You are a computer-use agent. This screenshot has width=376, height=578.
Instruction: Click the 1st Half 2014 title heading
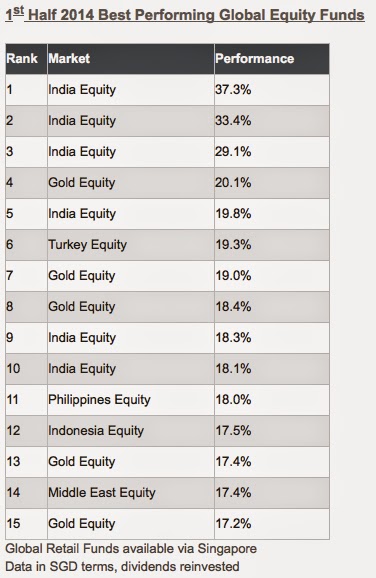(x=185, y=15)
